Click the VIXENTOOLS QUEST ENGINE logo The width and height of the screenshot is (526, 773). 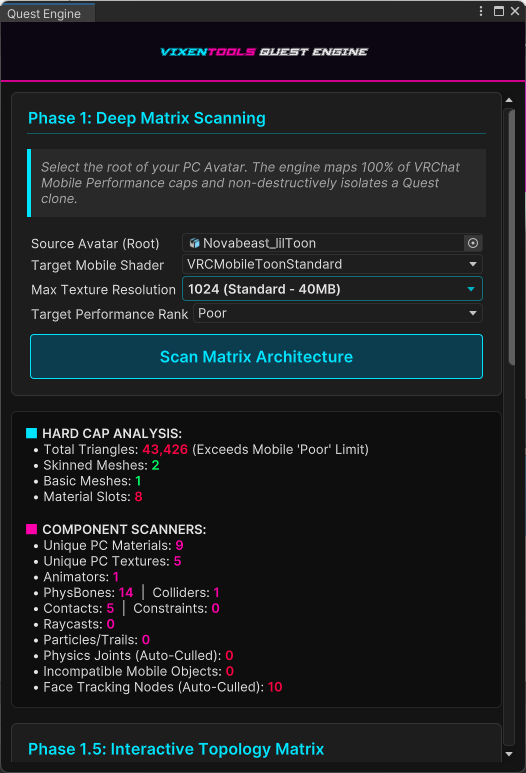[264, 52]
